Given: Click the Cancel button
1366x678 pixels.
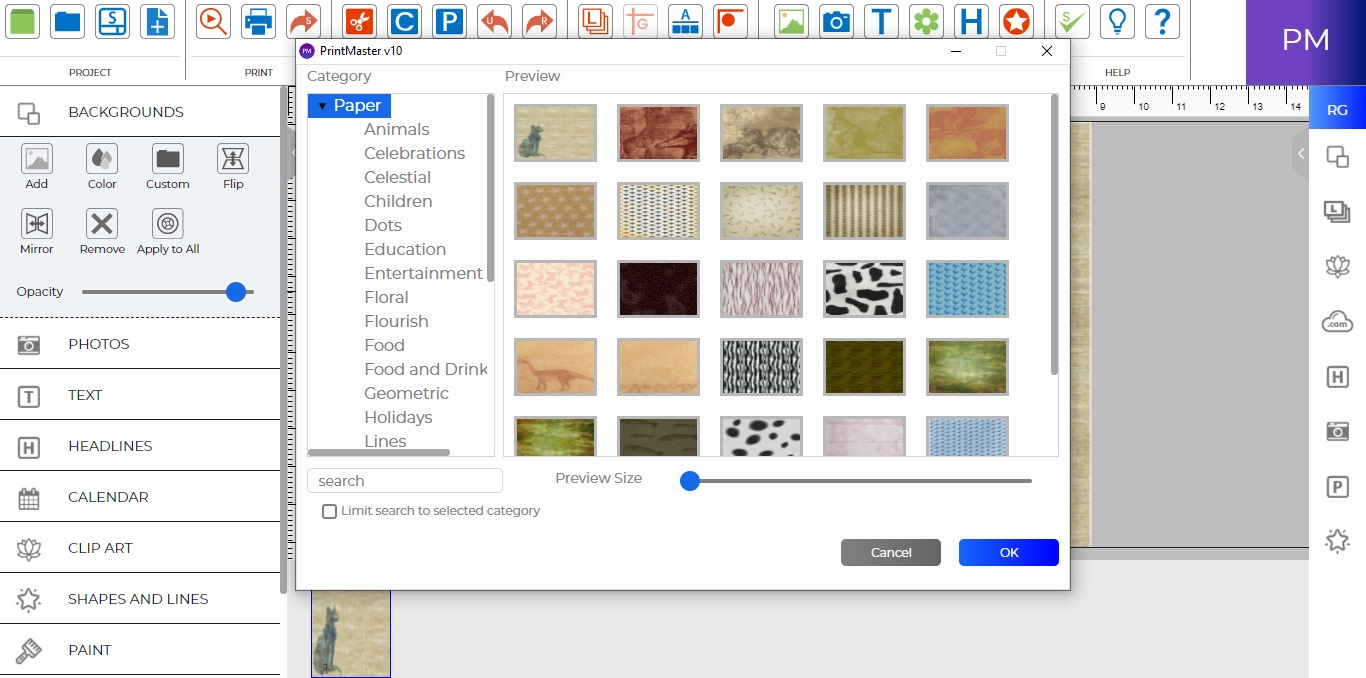Looking at the screenshot, I should pyautogui.click(x=891, y=552).
